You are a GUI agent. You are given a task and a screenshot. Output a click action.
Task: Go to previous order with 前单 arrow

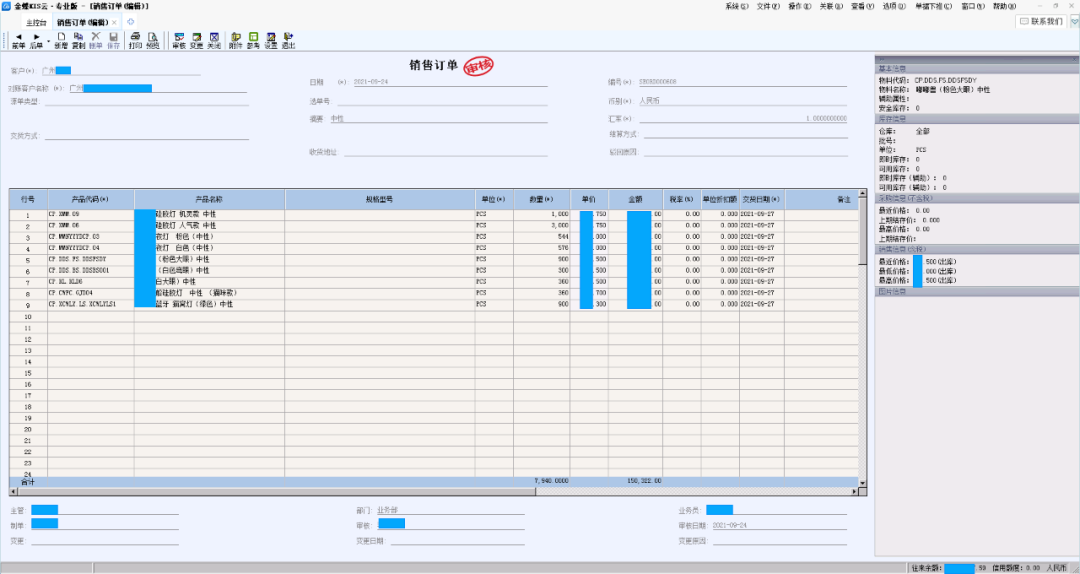[18, 41]
